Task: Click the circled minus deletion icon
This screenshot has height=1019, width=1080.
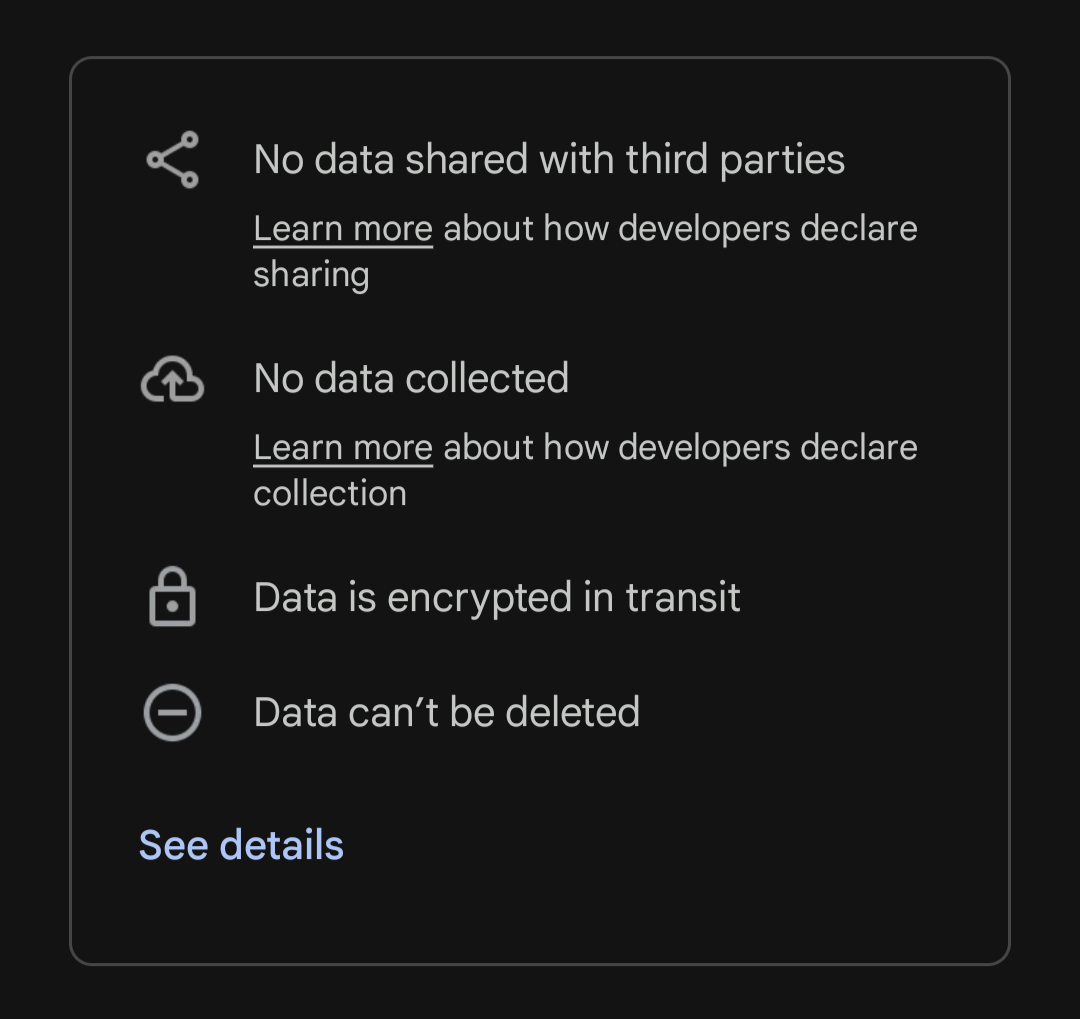Action: click(x=172, y=712)
